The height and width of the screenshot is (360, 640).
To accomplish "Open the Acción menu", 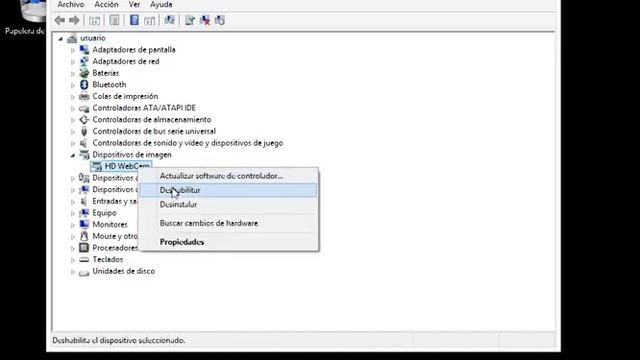I will (x=106, y=4).
